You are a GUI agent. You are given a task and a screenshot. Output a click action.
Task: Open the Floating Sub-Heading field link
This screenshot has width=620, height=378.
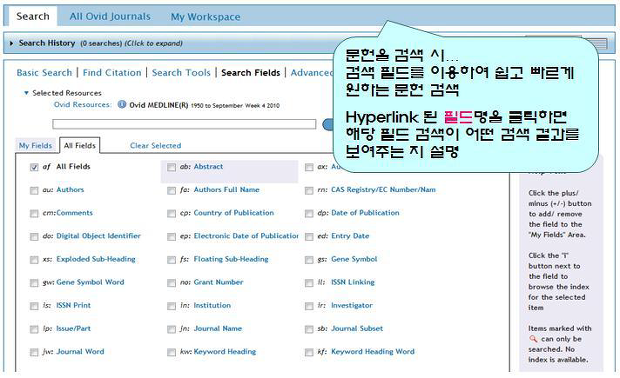pos(231,259)
